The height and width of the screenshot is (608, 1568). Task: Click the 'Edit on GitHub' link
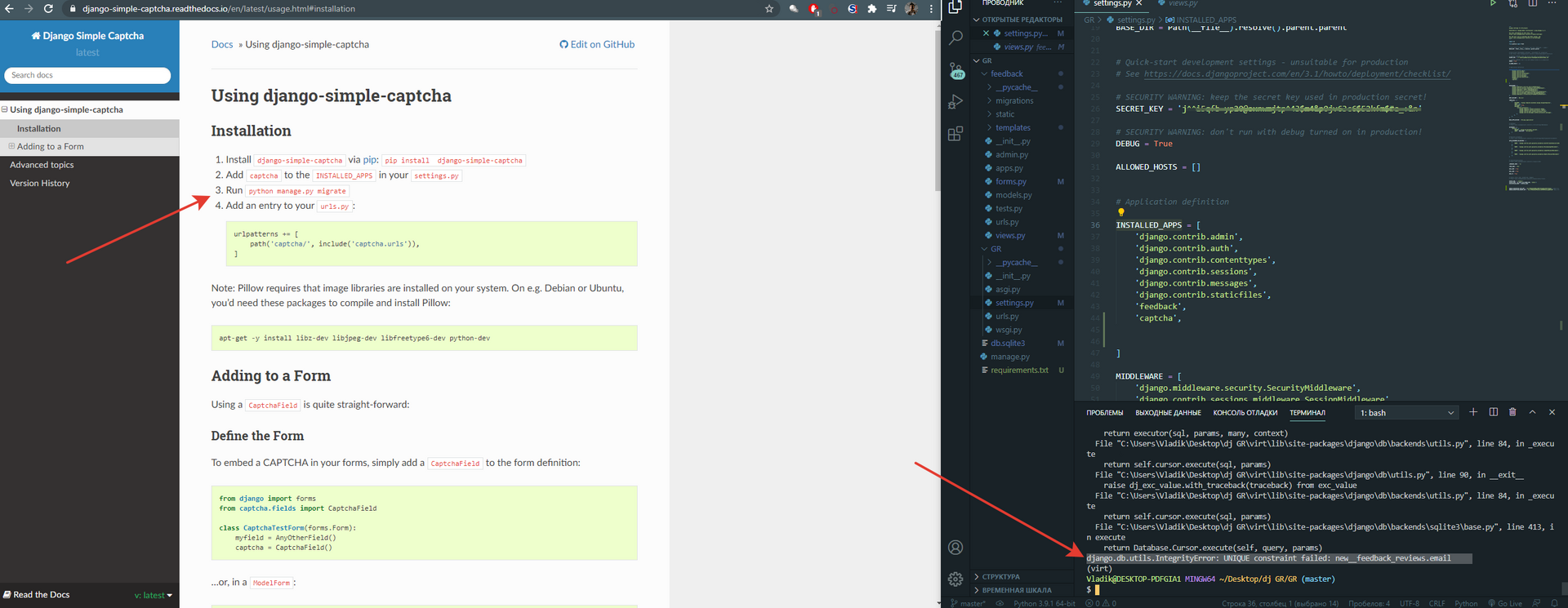(597, 45)
